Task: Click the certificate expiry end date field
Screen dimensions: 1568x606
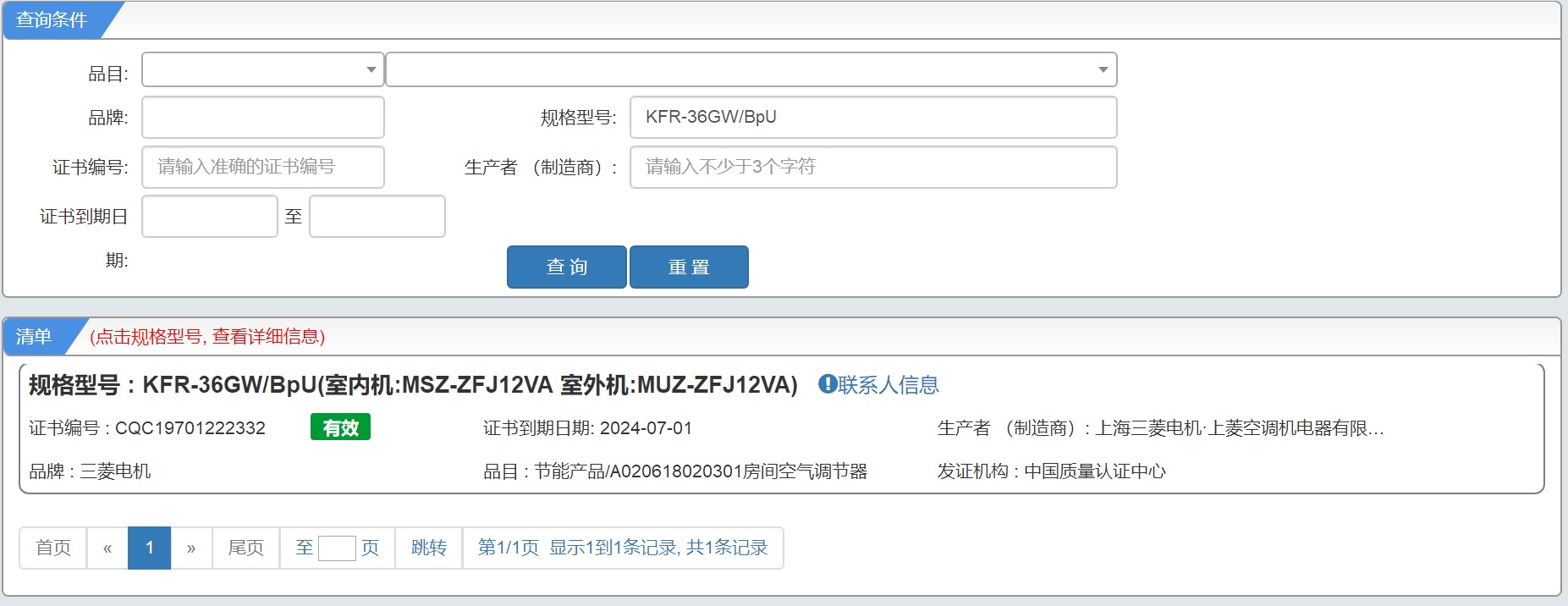Action: [377, 216]
